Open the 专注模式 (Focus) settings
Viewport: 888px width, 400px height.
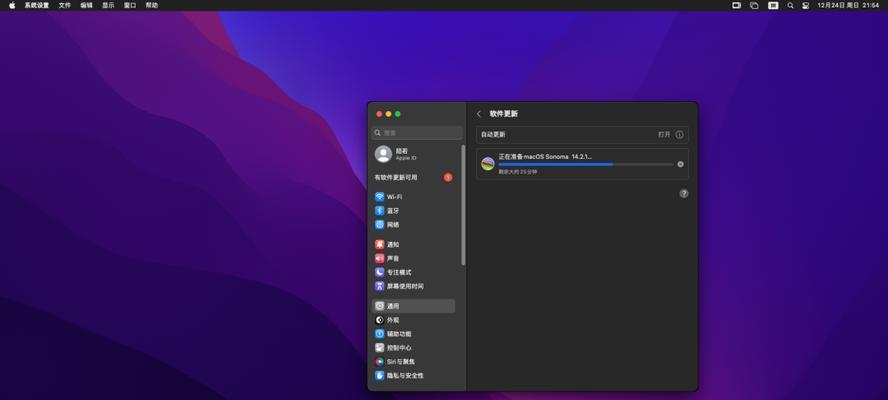pos(413,272)
